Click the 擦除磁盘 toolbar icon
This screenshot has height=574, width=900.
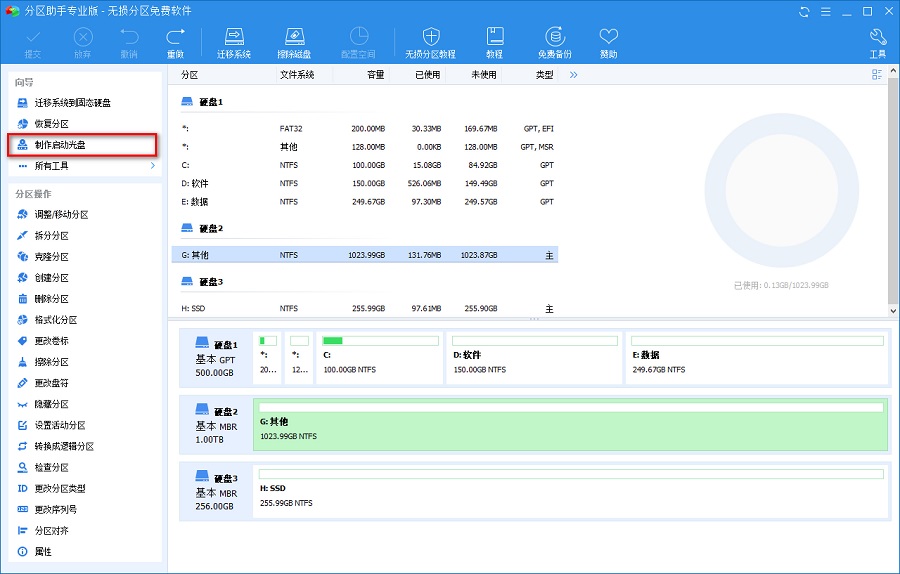click(294, 42)
